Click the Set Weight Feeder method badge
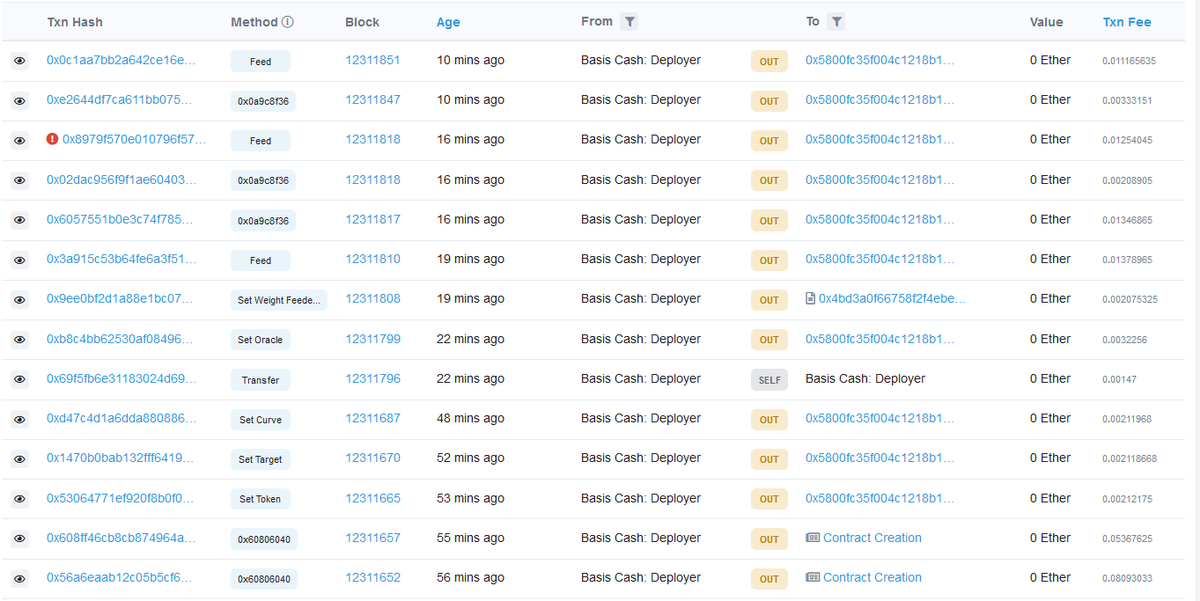This screenshot has height=601, width=1200. [x=279, y=300]
